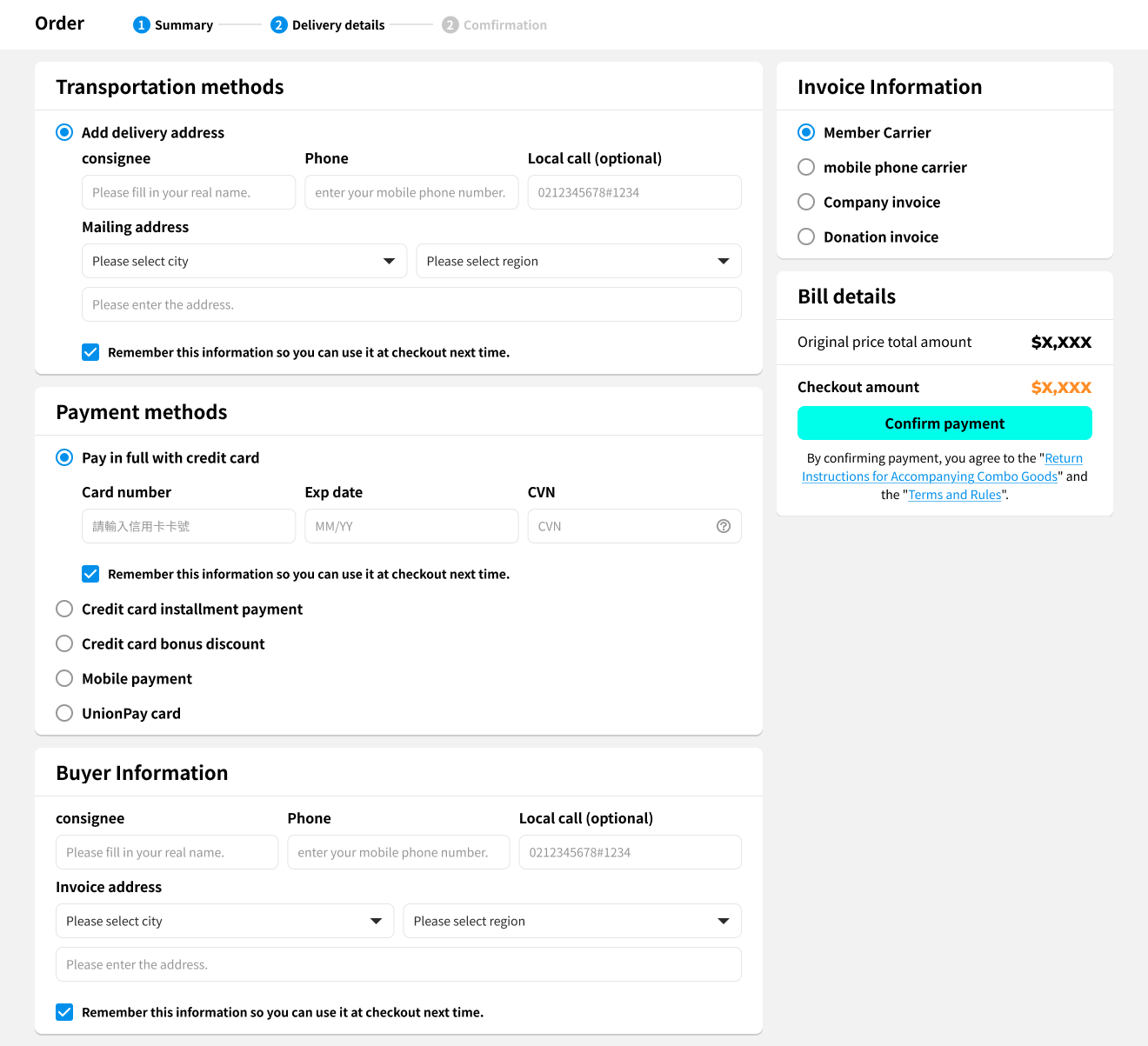Open Invoice address region dropdown
This screenshot has width=1148, height=1046.
click(x=572, y=921)
